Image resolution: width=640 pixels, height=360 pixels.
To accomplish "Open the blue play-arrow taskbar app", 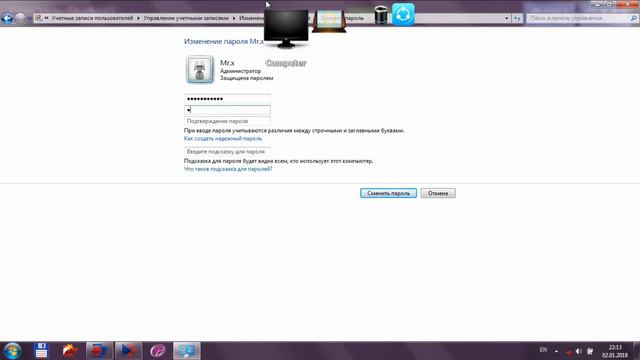I will (x=129, y=351).
